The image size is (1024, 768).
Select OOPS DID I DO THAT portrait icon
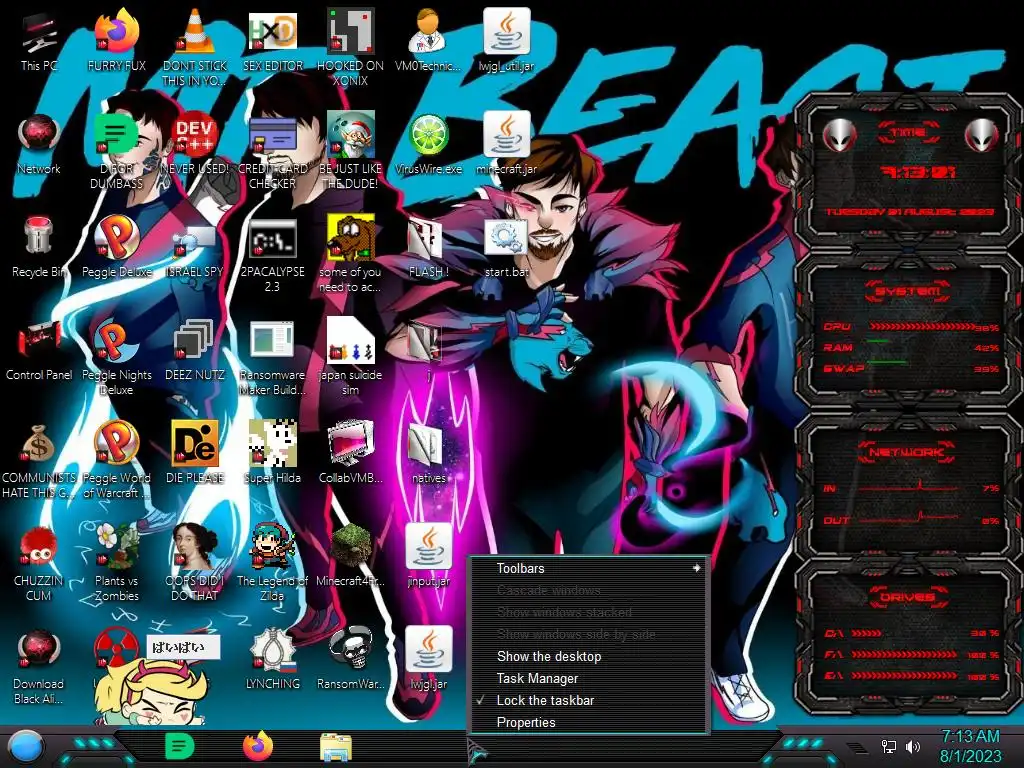tap(195, 547)
